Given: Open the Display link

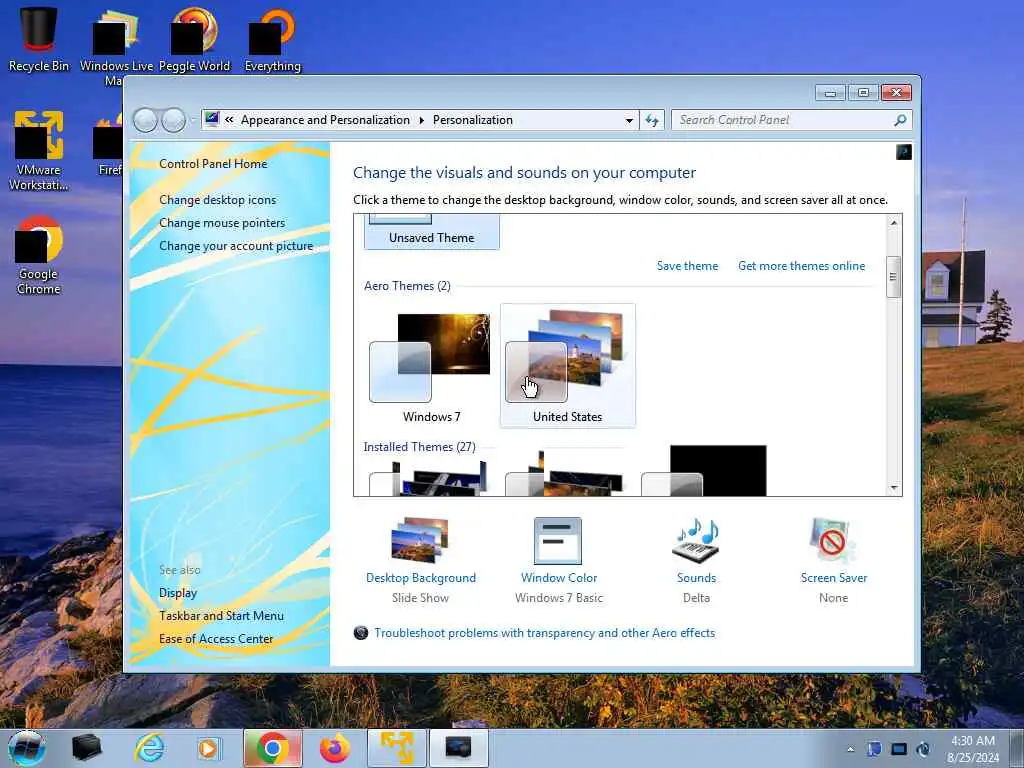Looking at the screenshot, I should pos(178,593).
